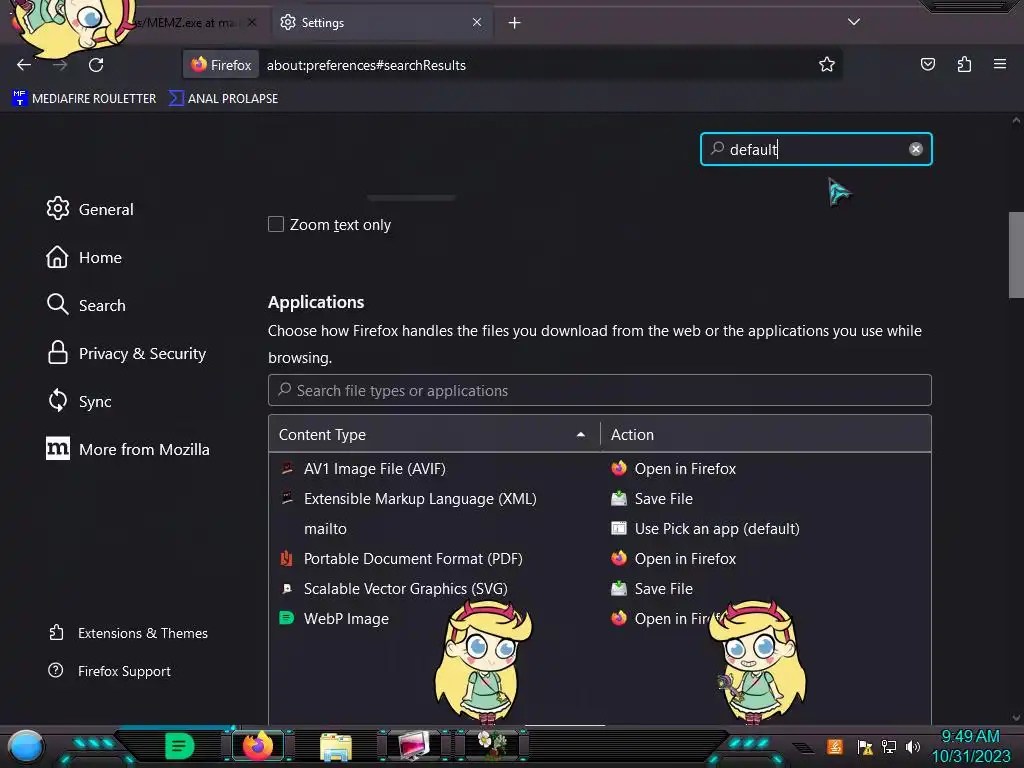
Task: Click the AVIF file type icon
Action: pyautogui.click(x=287, y=468)
